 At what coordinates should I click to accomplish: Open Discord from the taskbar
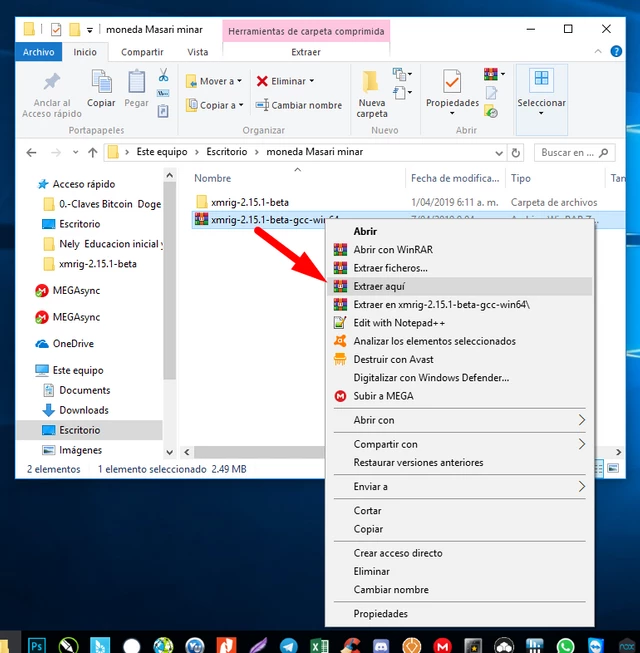point(381,646)
